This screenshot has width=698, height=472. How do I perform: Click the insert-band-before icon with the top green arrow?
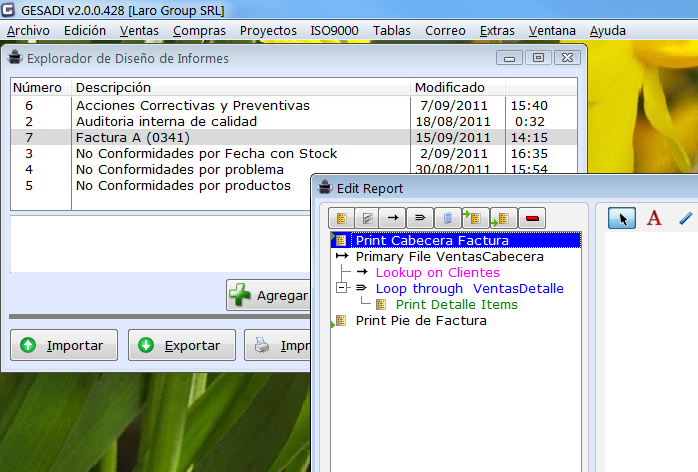click(475, 218)
